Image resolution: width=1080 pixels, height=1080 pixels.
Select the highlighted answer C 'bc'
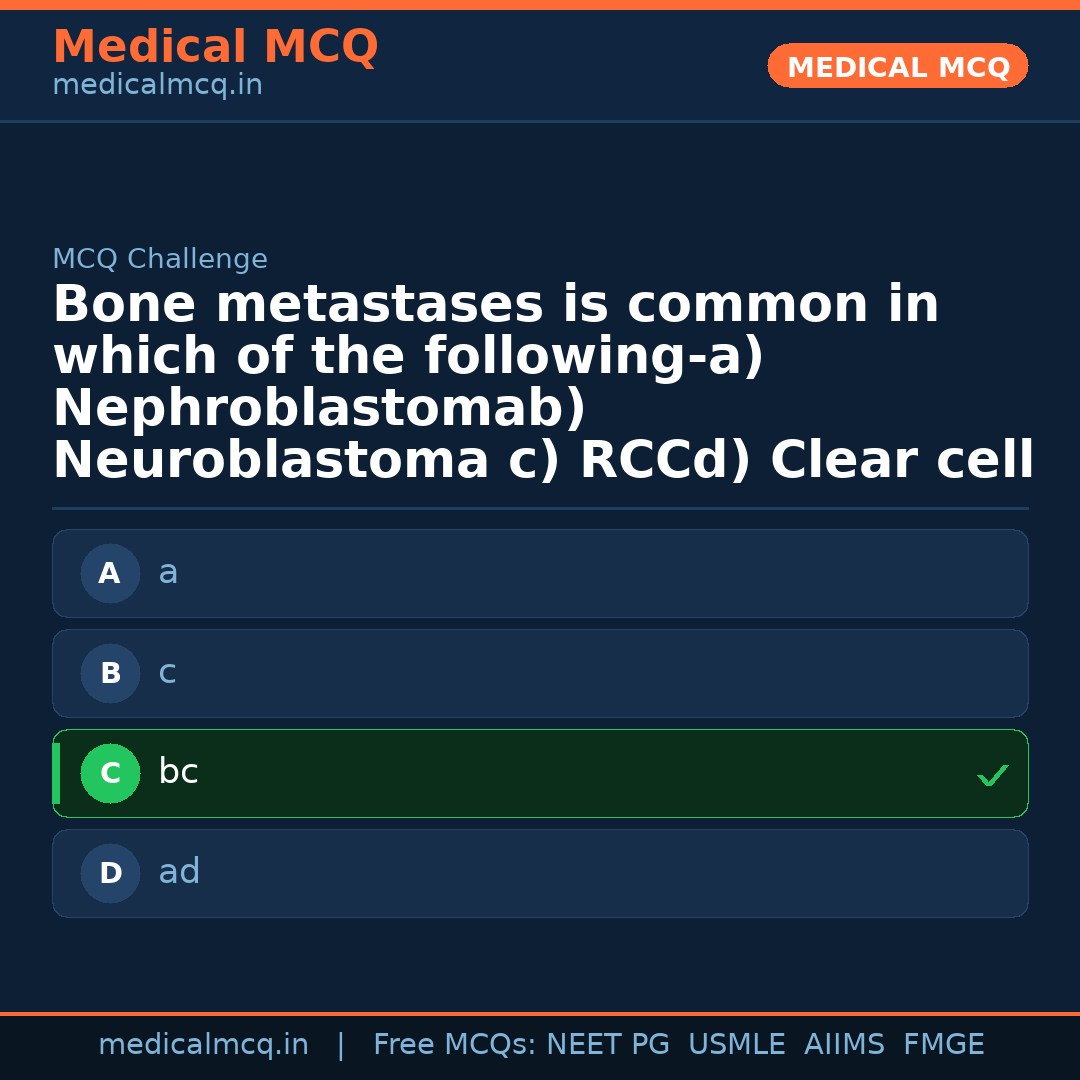click(540, 773)
